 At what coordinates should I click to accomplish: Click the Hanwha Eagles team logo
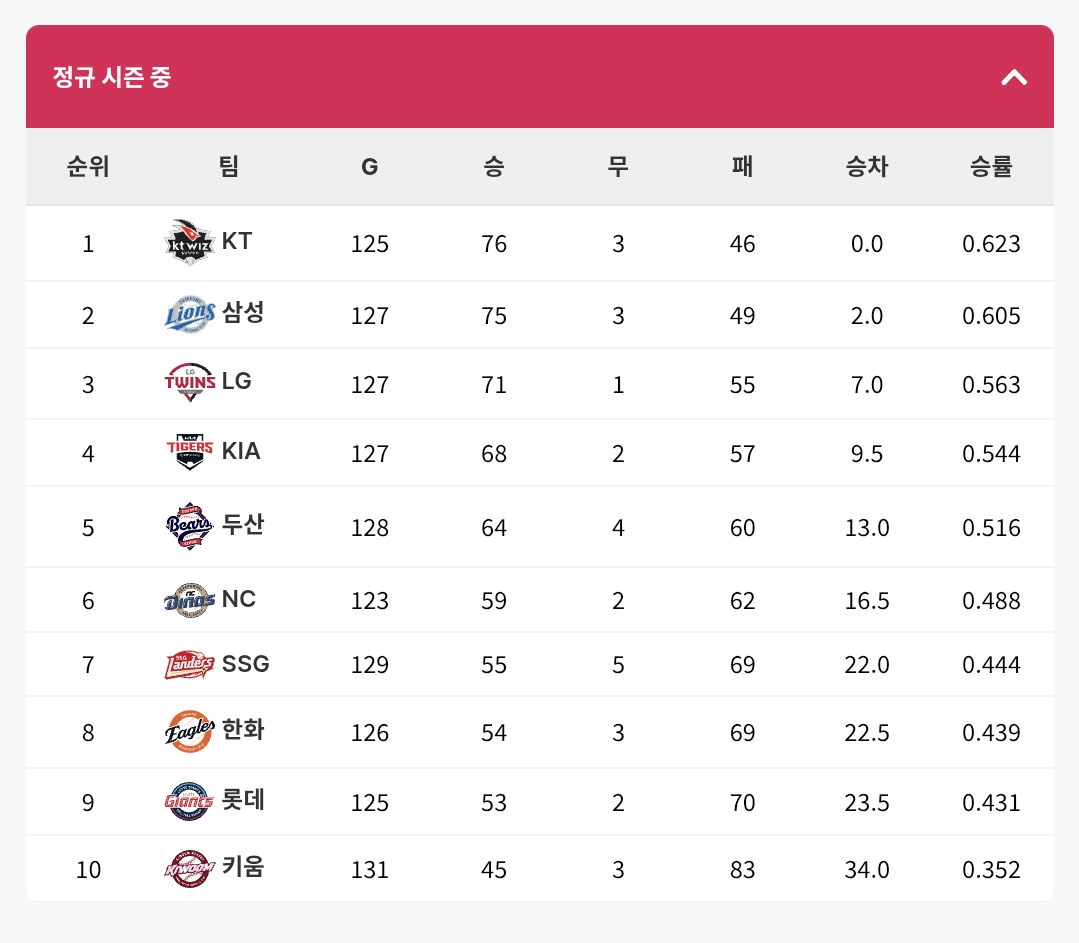click(x=190, y=731)
